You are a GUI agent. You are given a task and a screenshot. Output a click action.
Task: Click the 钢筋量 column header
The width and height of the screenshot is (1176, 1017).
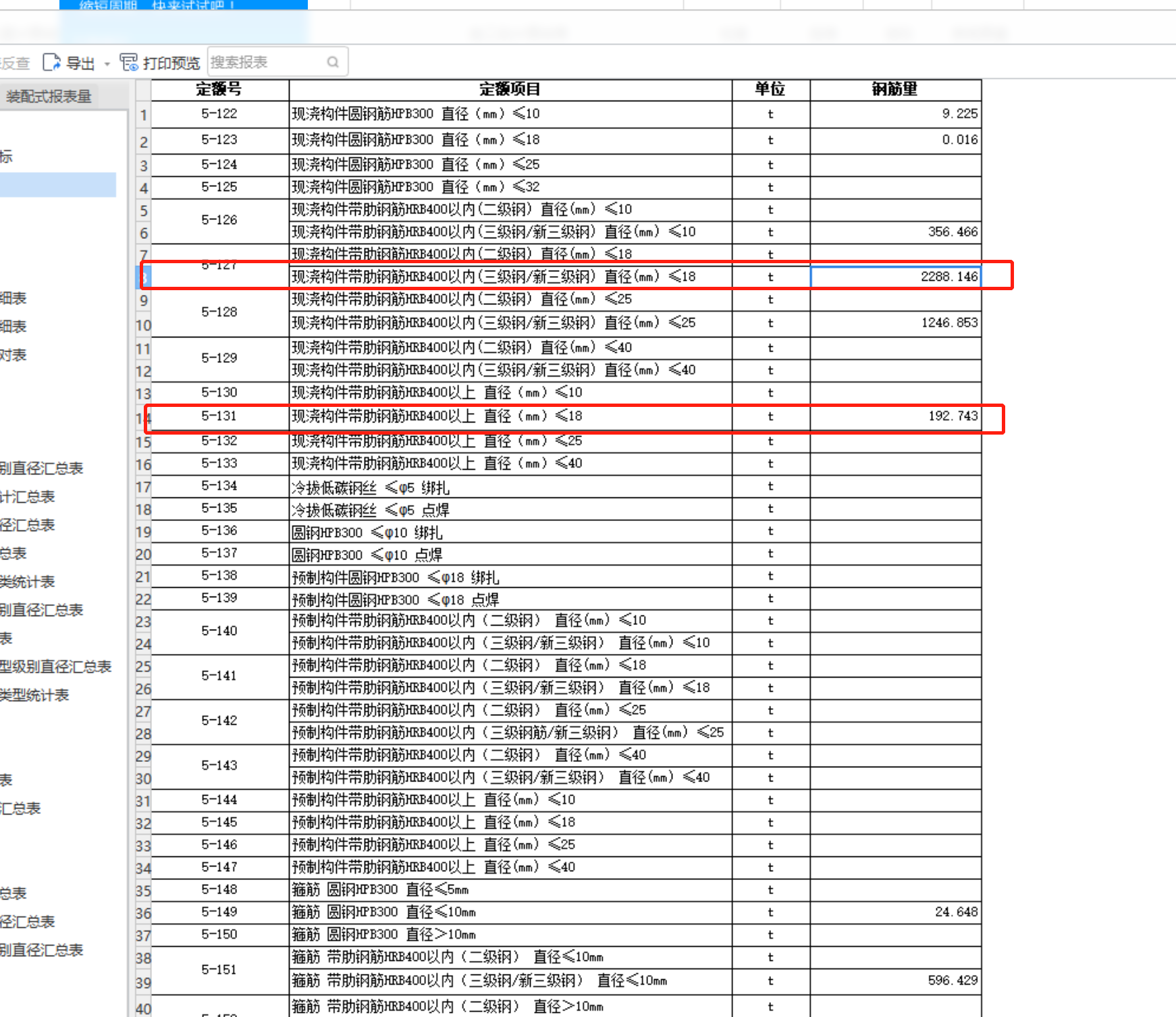pyautogui.click(x=895, y=89)
